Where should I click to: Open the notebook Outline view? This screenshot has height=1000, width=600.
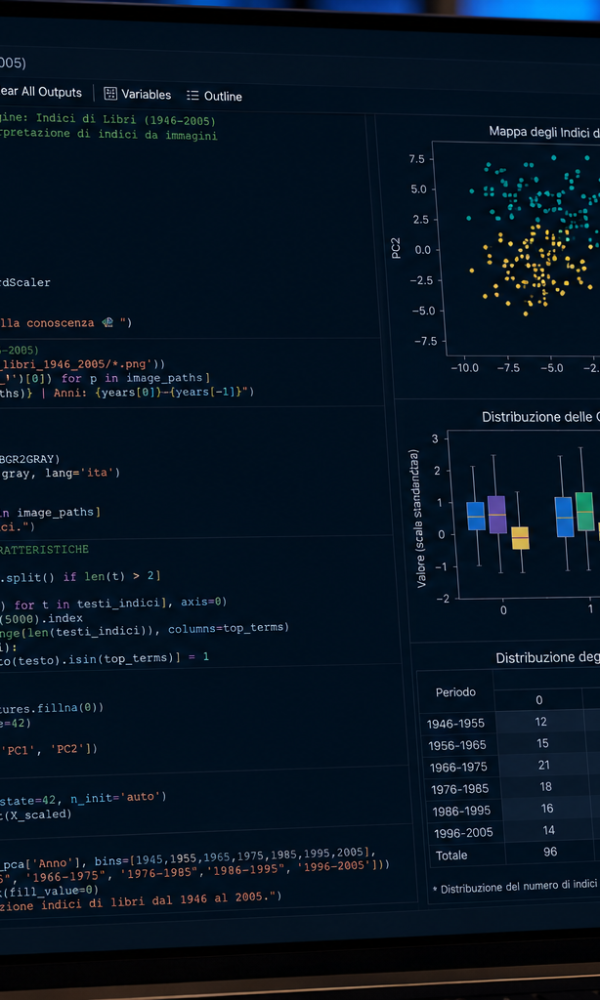coord(214,96)
